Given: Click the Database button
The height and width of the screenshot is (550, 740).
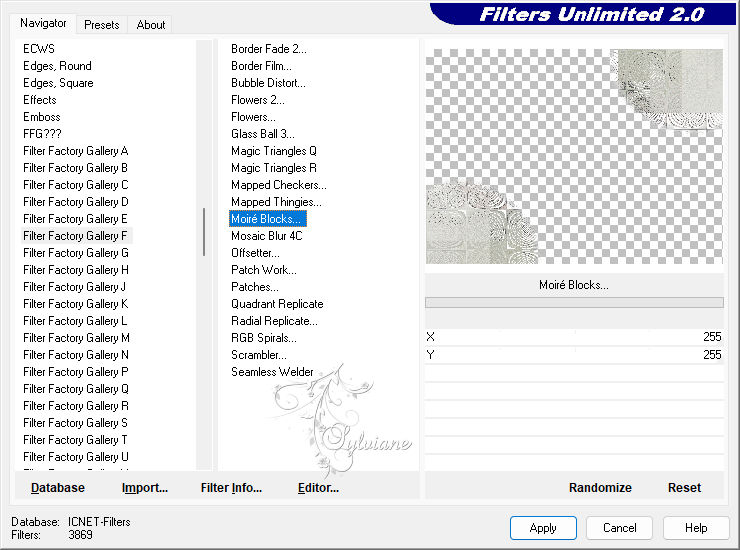Looking at the screenshot, I should (x=58, y=488).
